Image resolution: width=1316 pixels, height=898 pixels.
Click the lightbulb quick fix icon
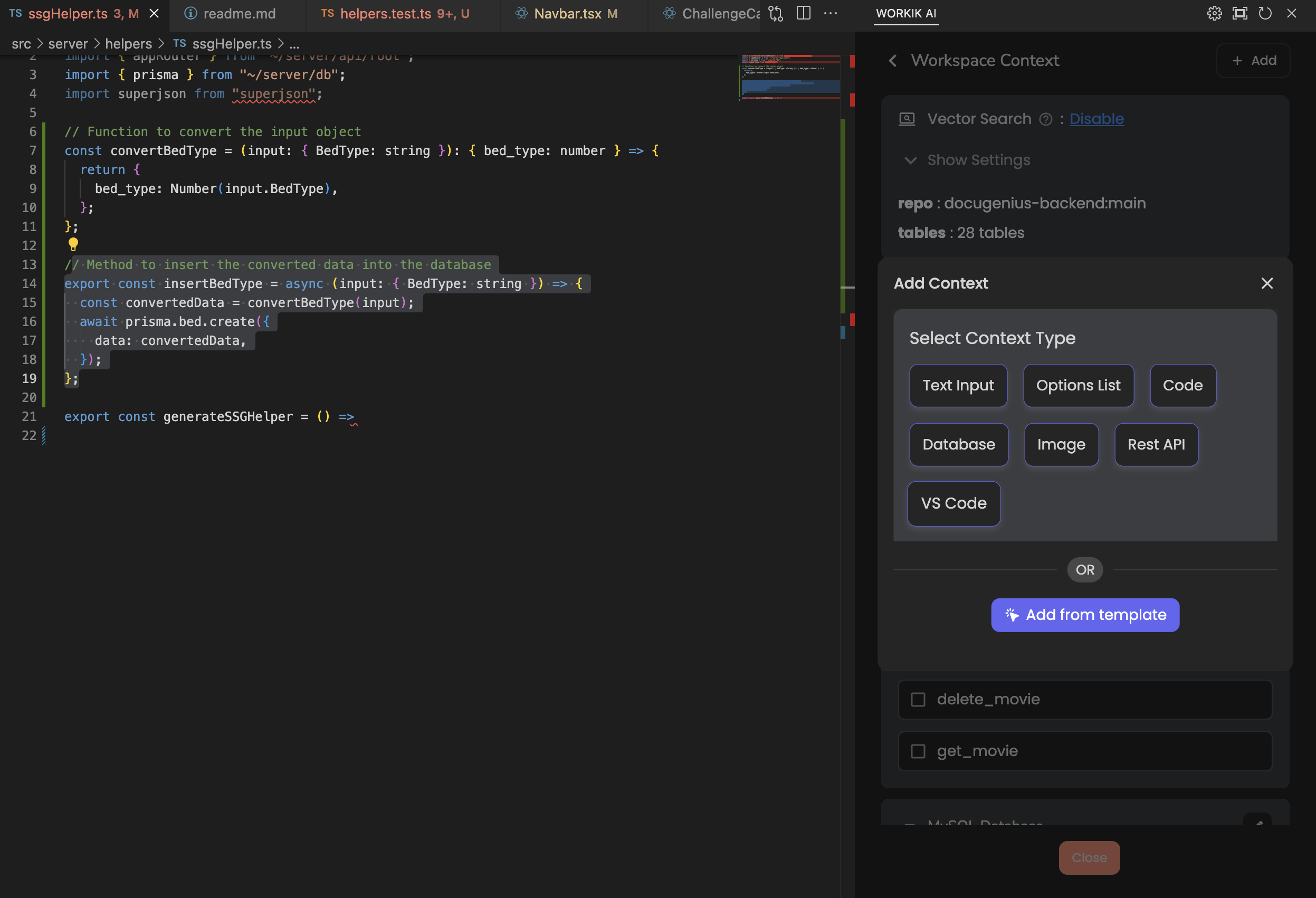point(73,245)
